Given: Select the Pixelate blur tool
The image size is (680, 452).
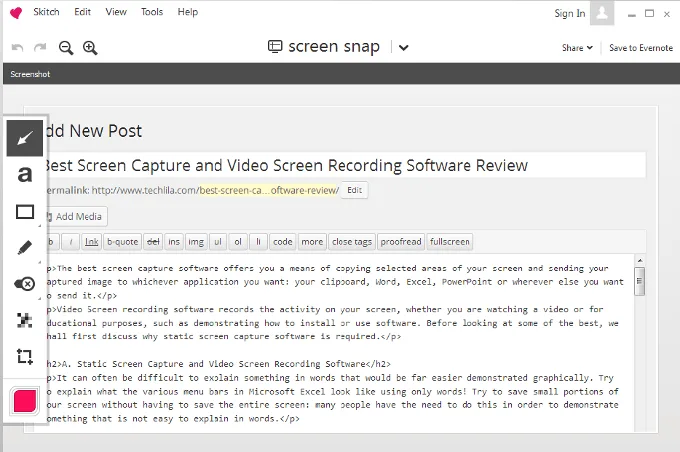Looking at the screenshot, I should pos(25,320).
